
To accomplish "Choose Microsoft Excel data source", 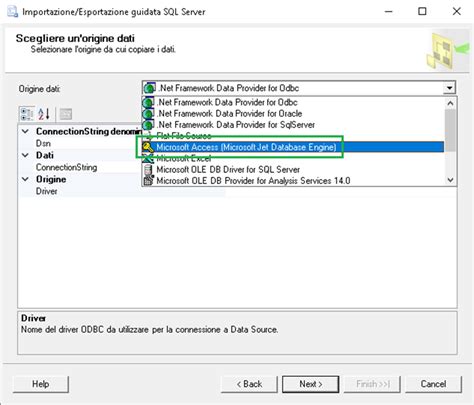I will coord(293,158).
